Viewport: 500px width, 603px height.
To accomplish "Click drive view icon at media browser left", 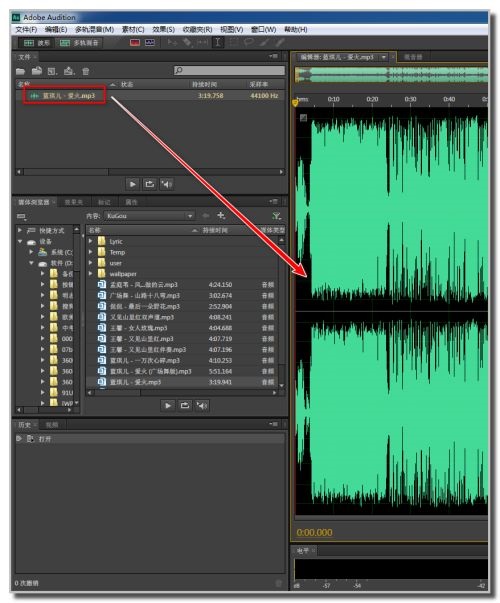I will pos(21,217).
